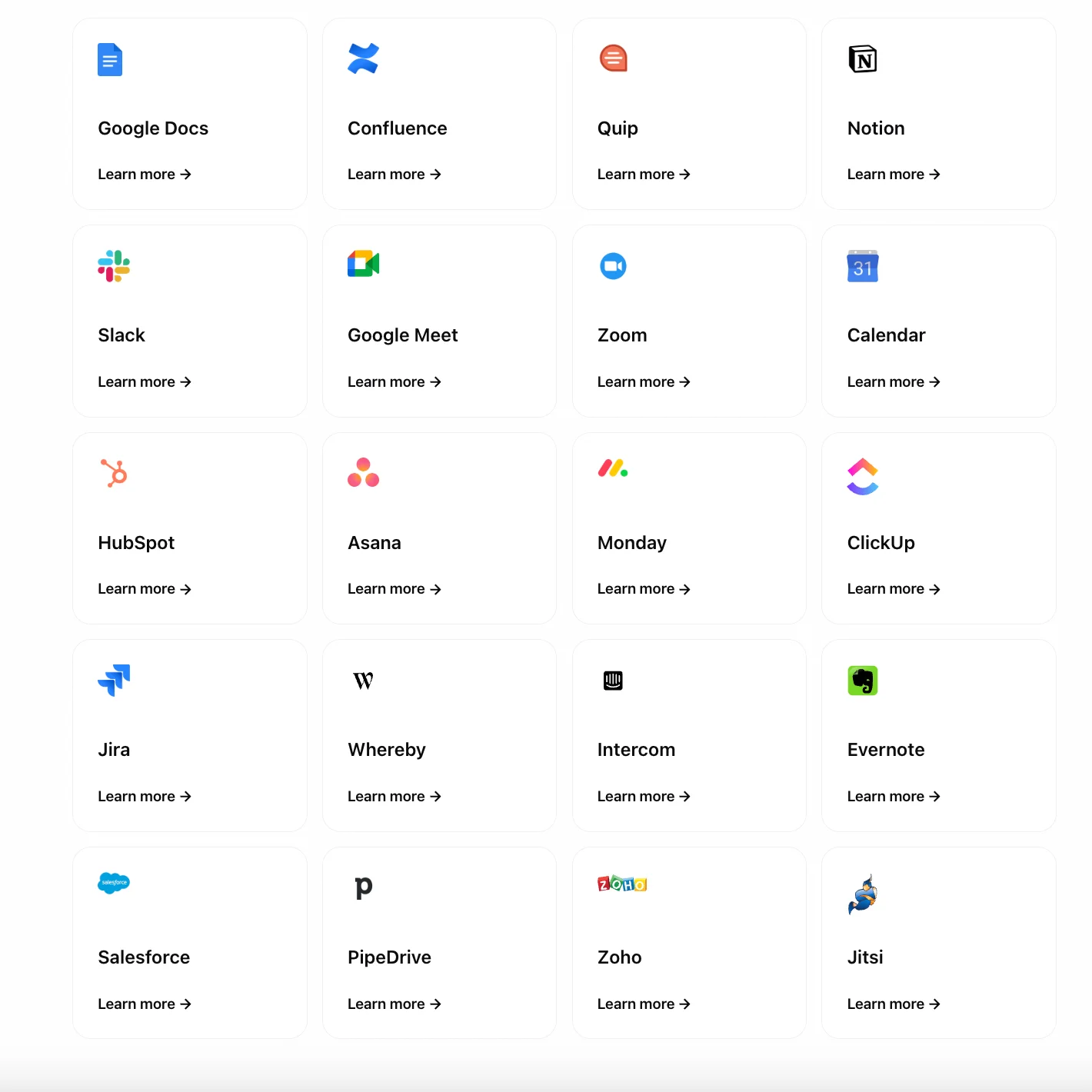Click the PipeDrive p icon
The image size is (1092, 1092).
coord(363,888)
